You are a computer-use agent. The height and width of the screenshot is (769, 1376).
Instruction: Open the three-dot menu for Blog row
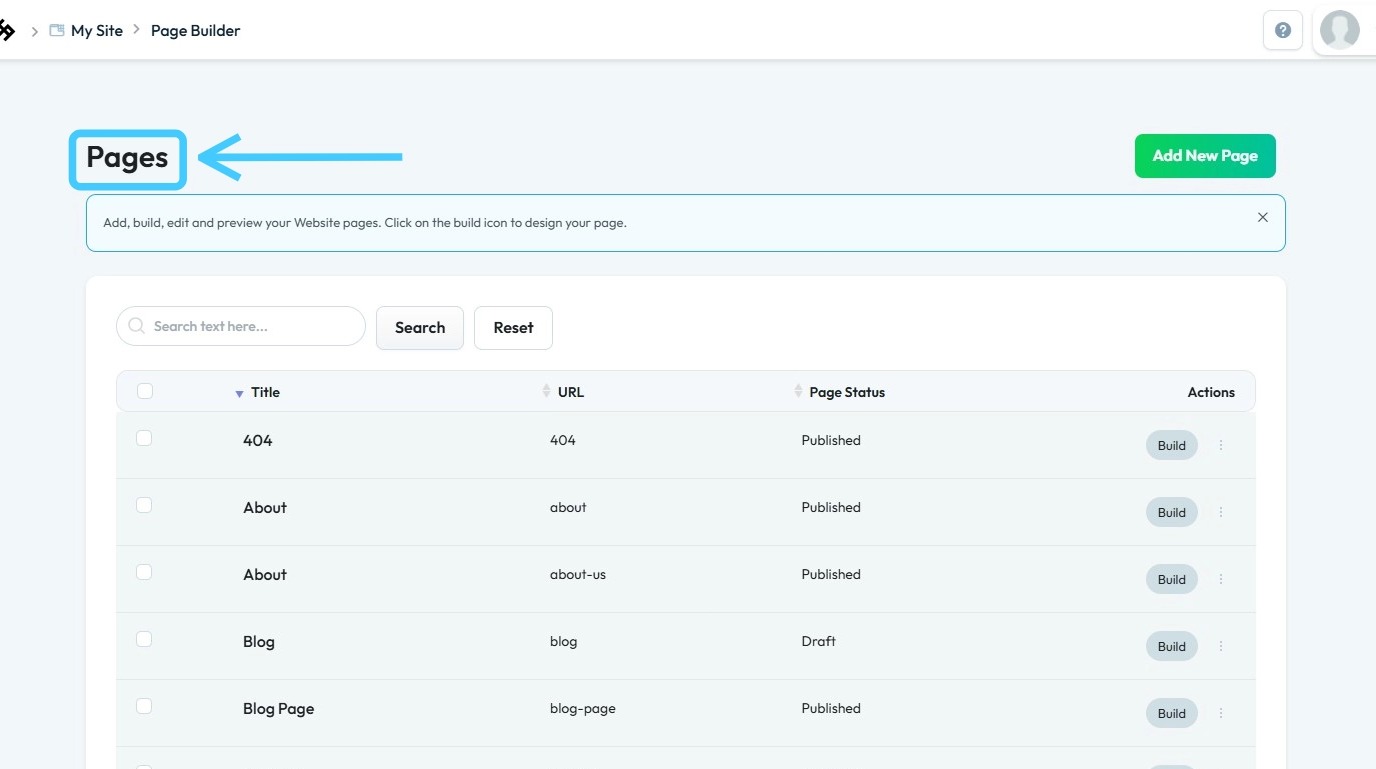[x=1221, y=646]
